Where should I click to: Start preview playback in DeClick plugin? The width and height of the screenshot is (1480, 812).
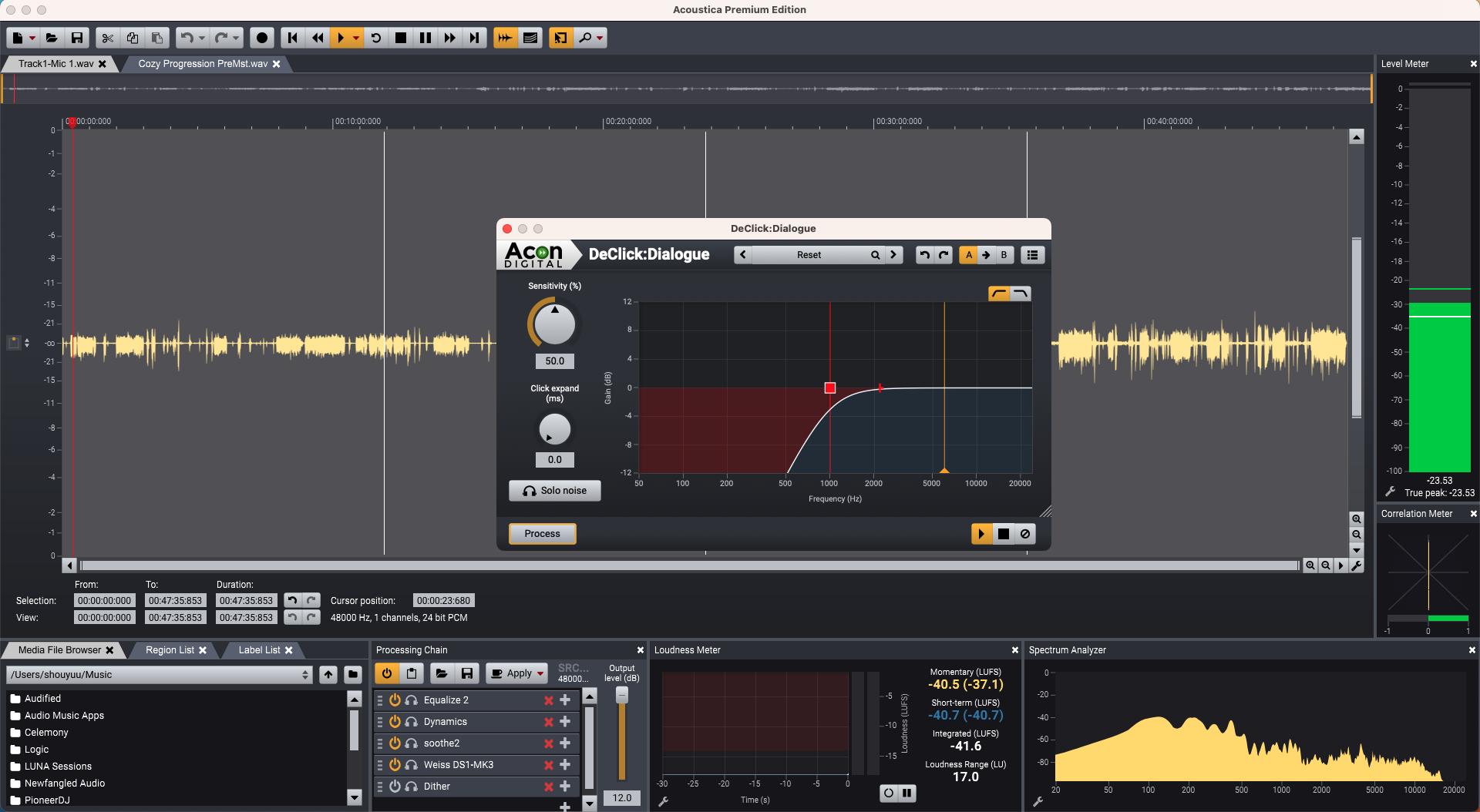pos(981,534)
